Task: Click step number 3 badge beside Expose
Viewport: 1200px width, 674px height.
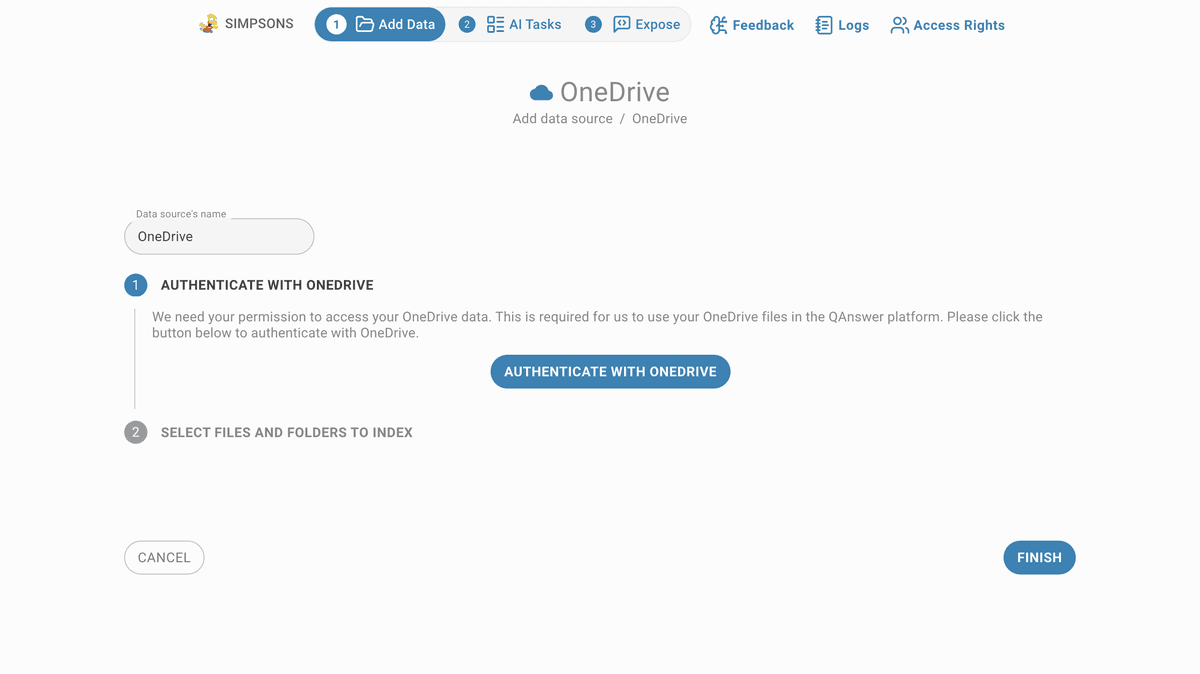Action: pyautogui.click(x=593, y=24)
